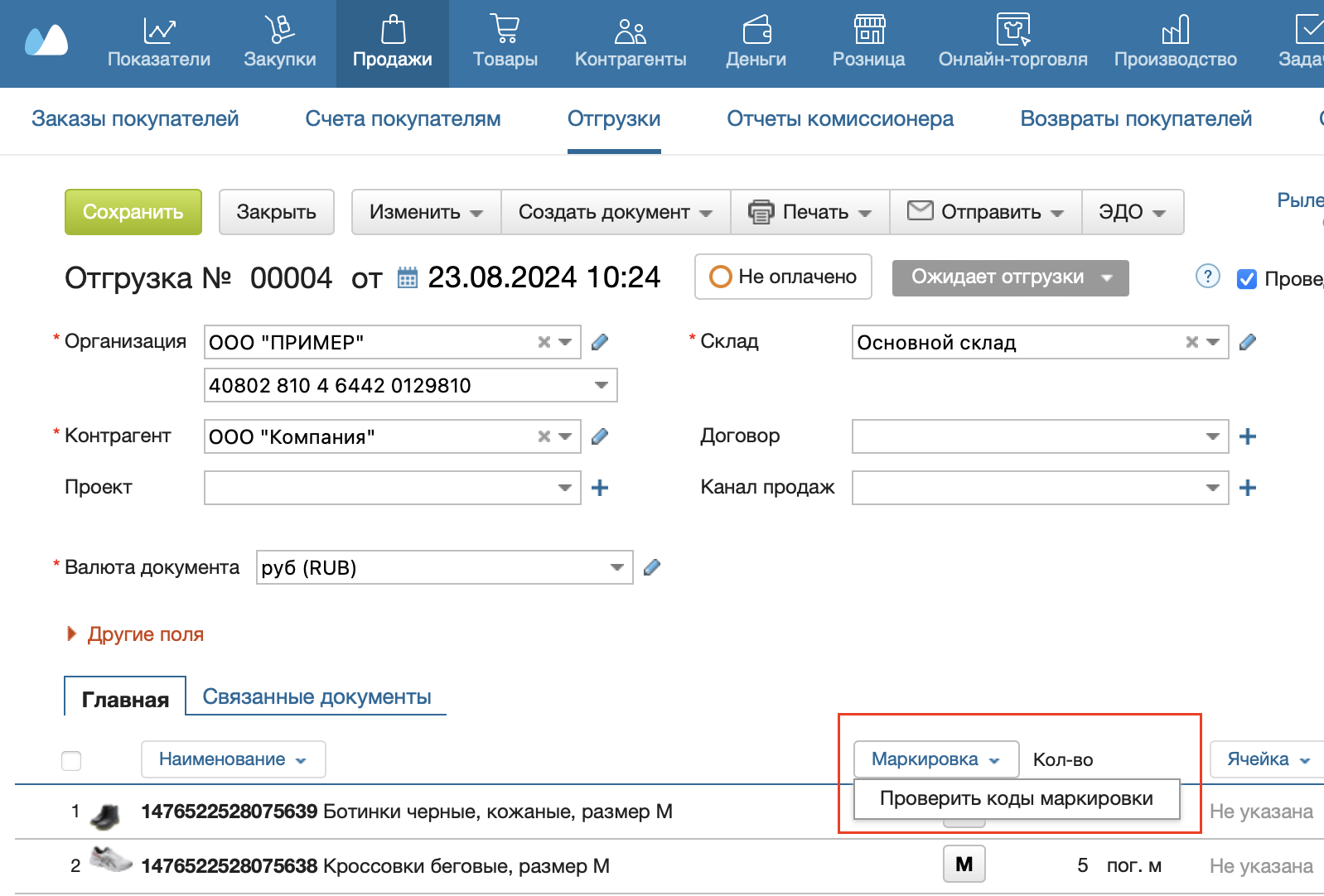1324x896 pixels.
Task: Add a new Договор with plus icon
Action: (1248, 436)
